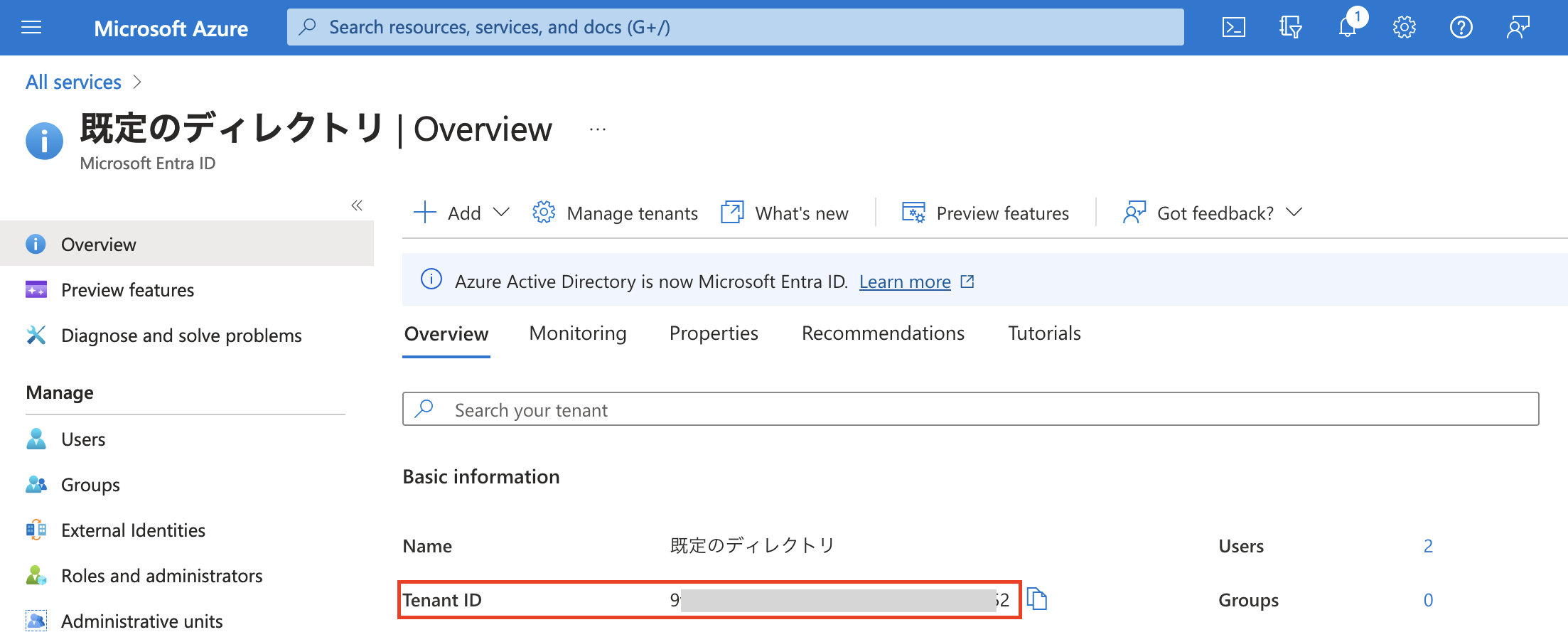Click the Users count value 2

pyautogui.click(x=1428, y=546)
